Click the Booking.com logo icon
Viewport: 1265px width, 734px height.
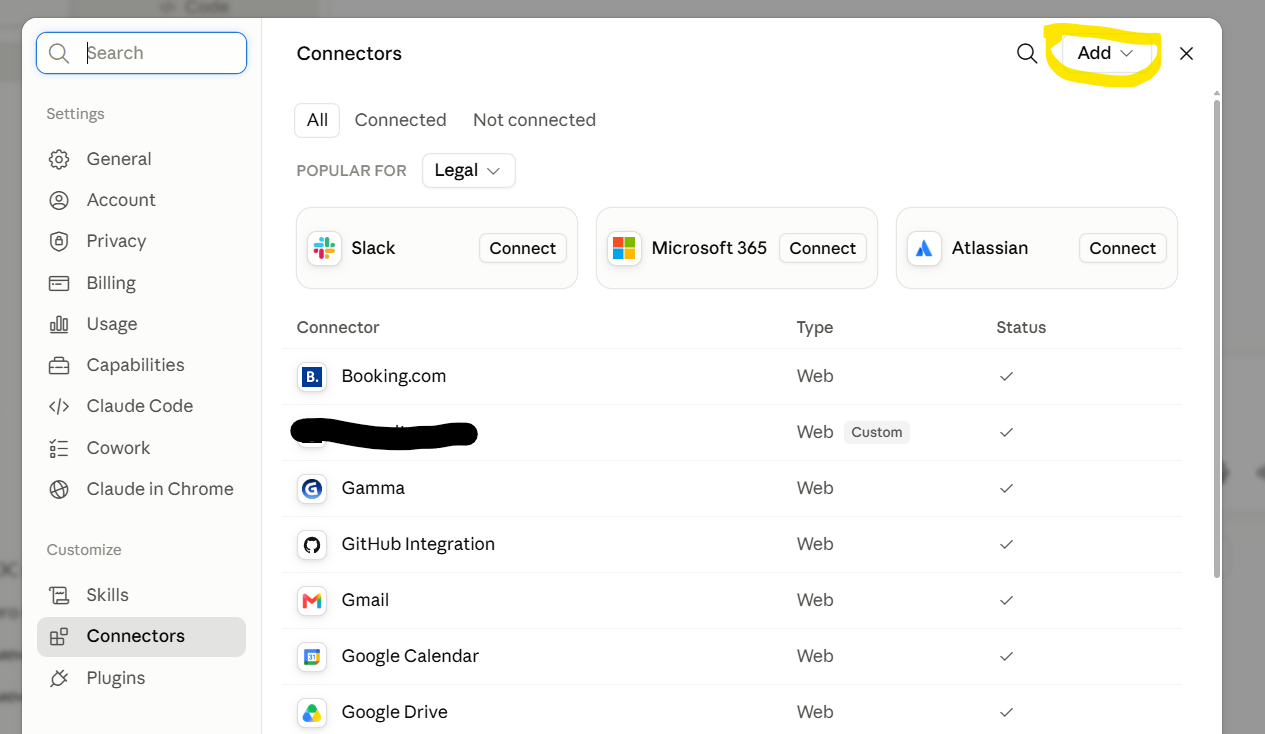[312, 377]
